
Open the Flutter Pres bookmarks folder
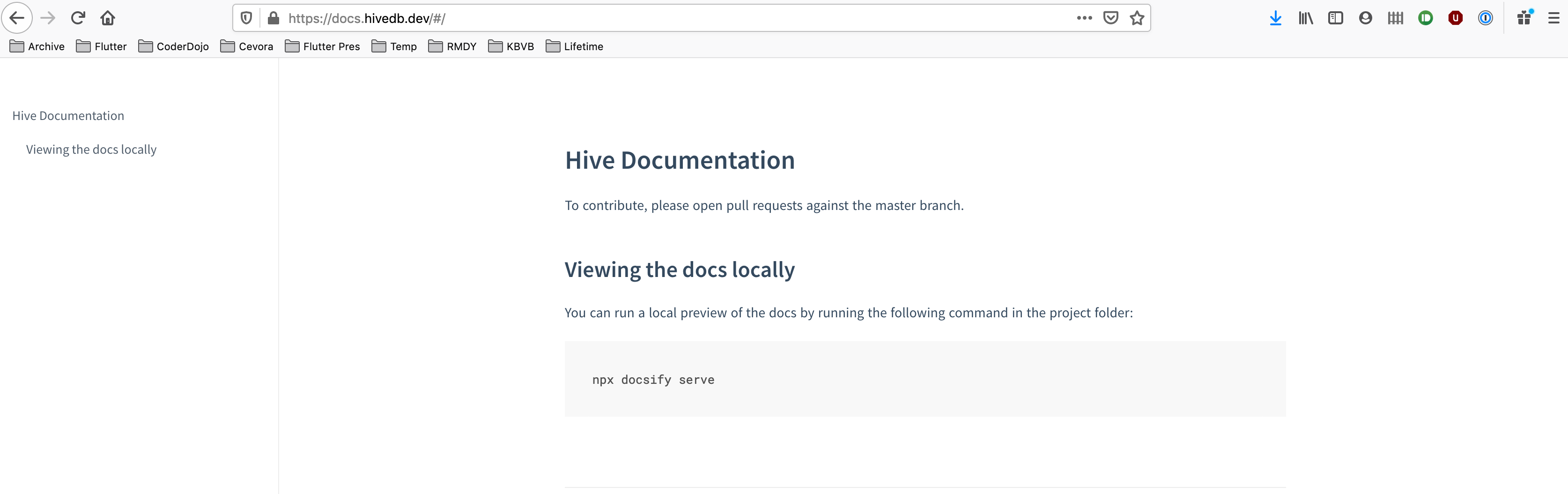click(323, 46)
